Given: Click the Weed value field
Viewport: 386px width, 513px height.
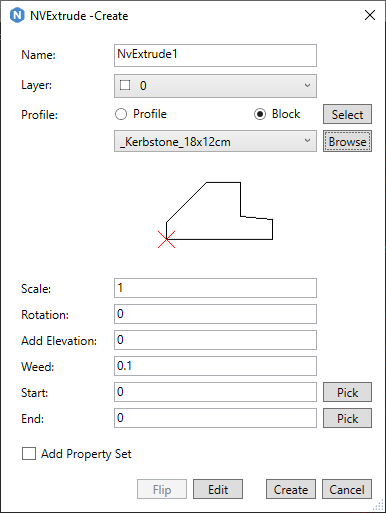Looking at the screenshot, I should click(x=215, y=366).
